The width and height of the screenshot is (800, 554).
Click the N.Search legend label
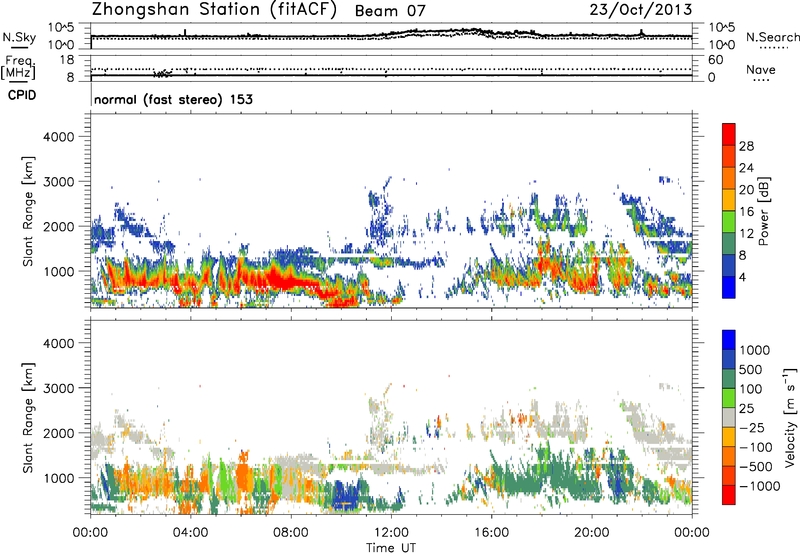(x=772, y=37)
